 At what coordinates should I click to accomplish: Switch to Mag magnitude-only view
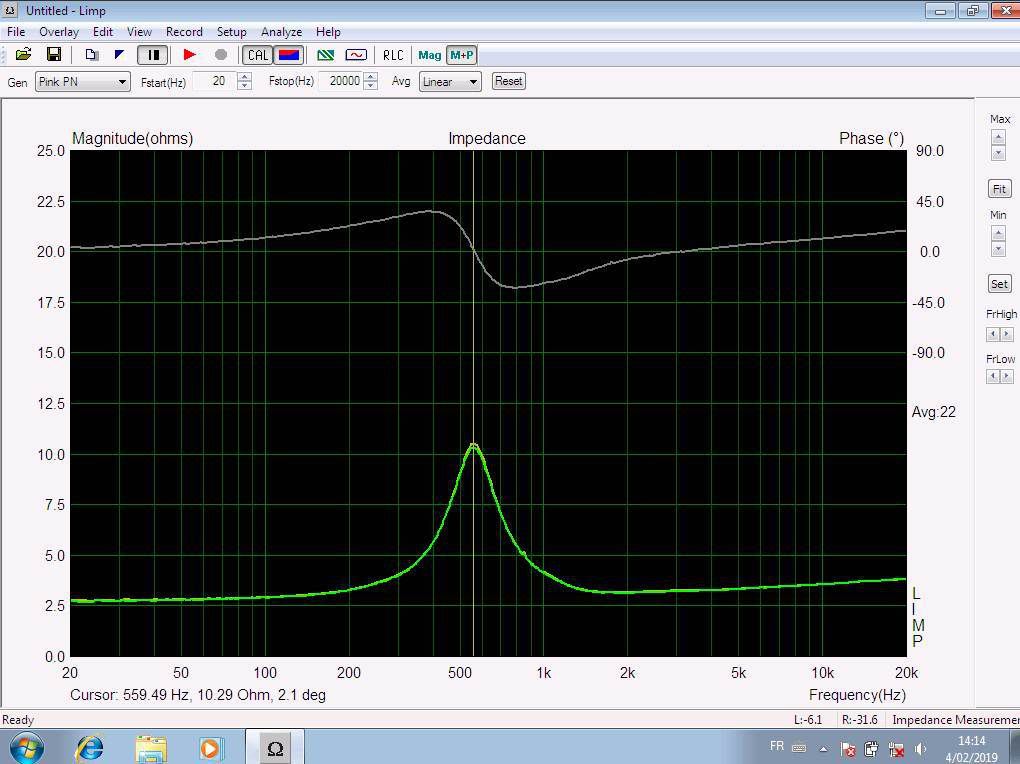(429, 55)
